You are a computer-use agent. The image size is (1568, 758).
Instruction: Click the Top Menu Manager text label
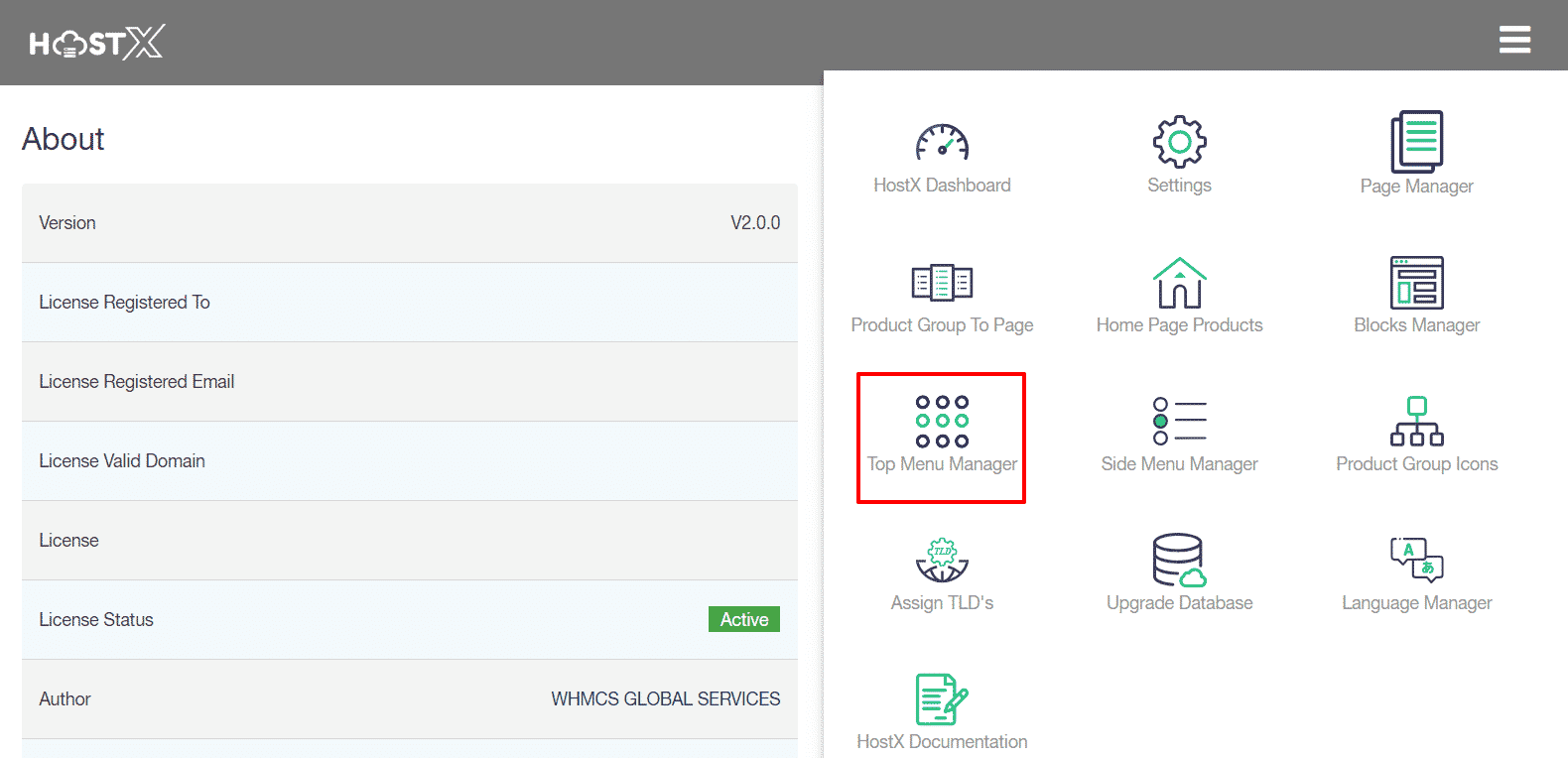click(942, 464)
